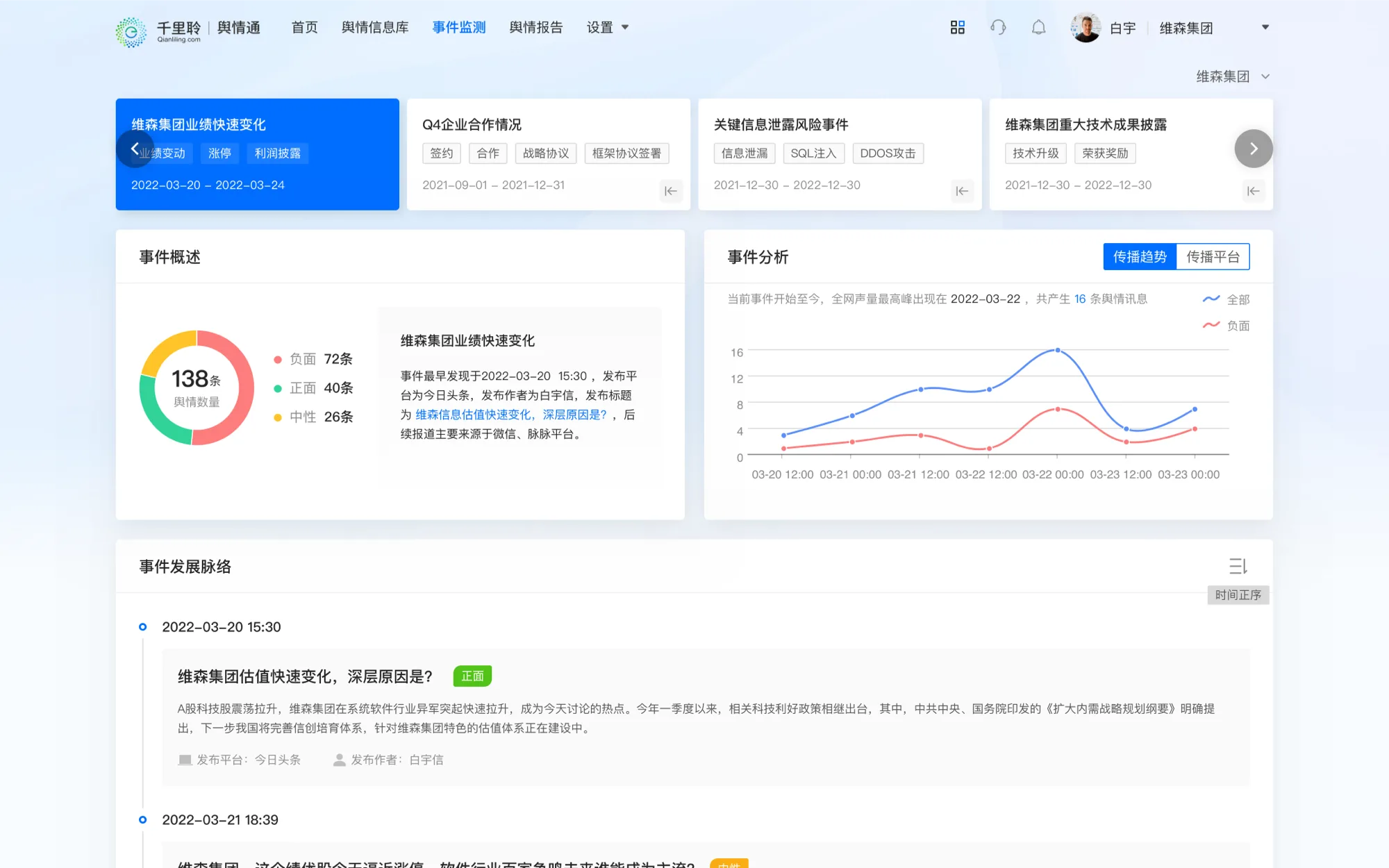
Task: Go to previous event cards arrow
Action: tap(135, 149)
